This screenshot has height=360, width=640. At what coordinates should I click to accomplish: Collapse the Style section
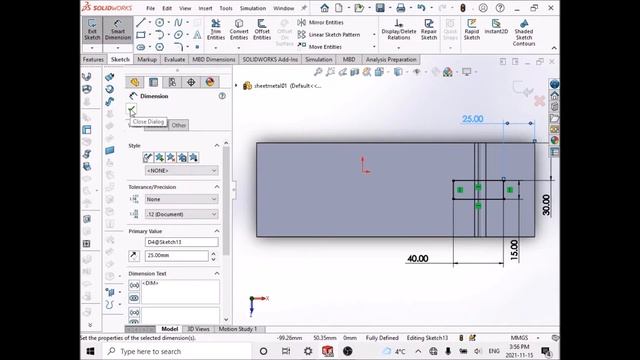click(x=217, y=146)
